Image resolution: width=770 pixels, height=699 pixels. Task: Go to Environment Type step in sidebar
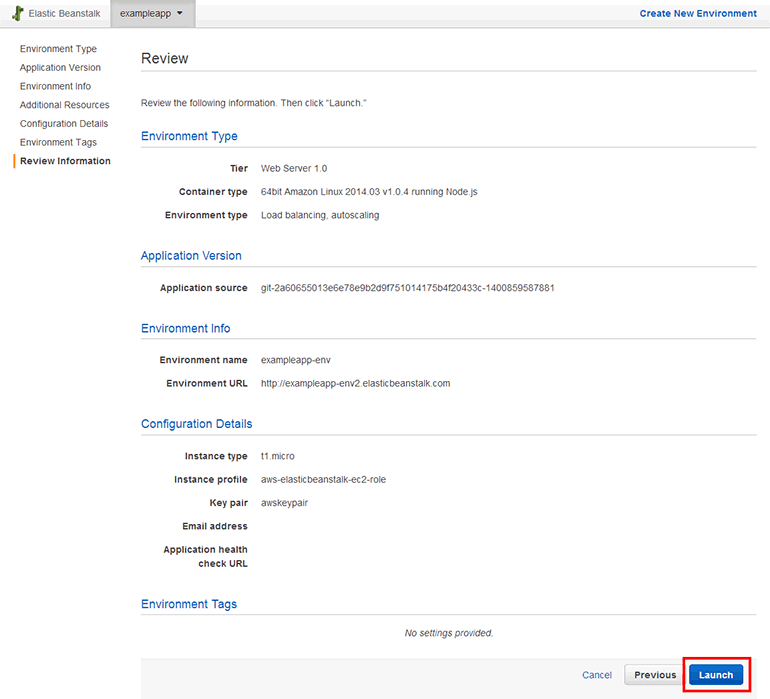(x=58, y=49)
